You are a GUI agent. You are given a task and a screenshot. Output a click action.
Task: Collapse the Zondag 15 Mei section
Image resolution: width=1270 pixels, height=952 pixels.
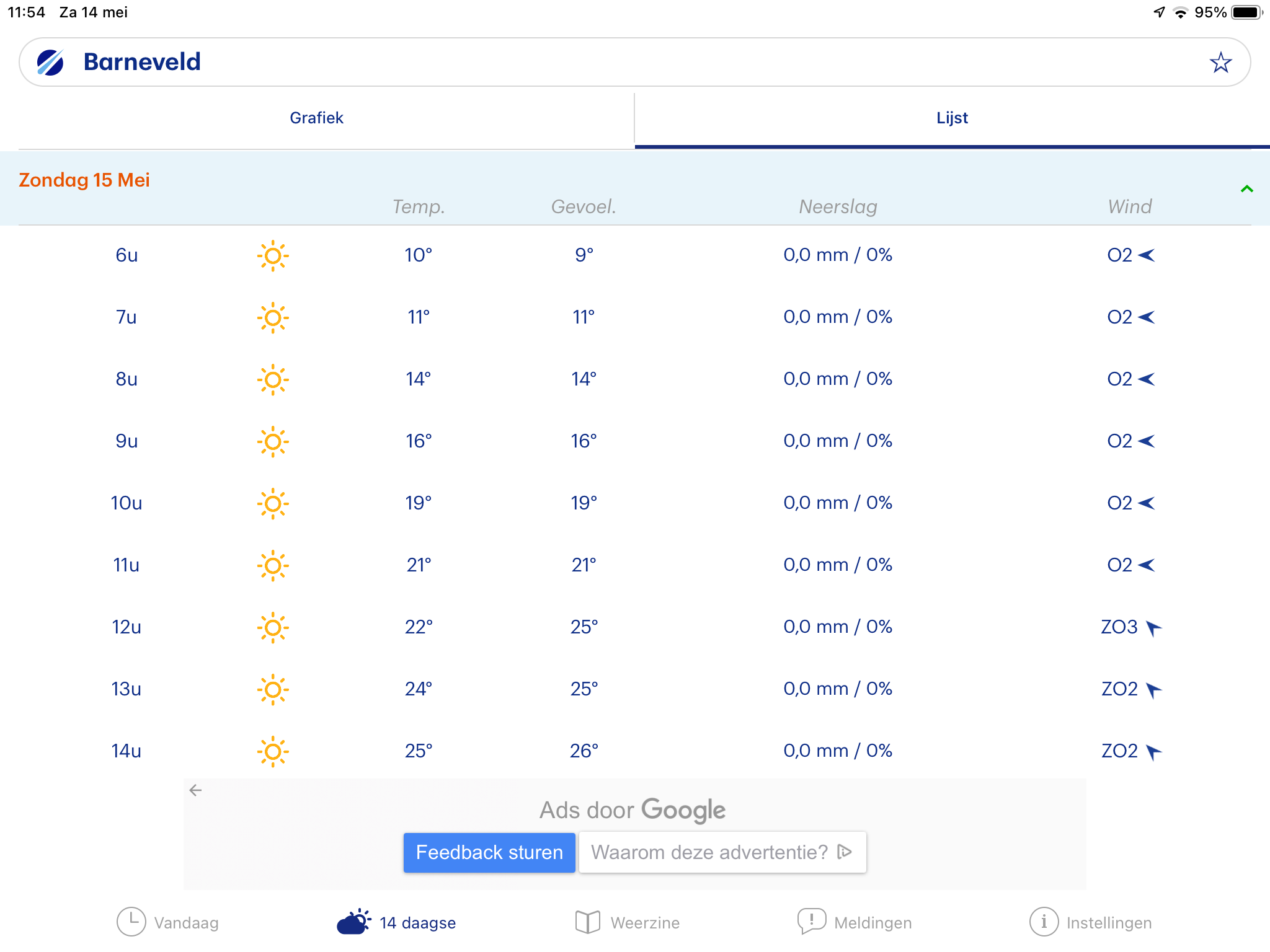(x=1246, y=189)
